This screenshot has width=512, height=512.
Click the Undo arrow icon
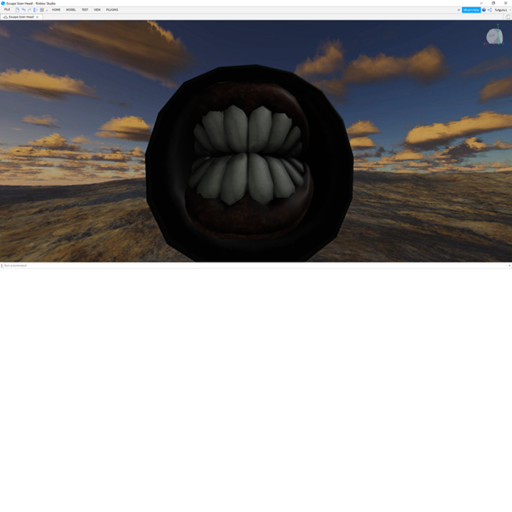[23, 10]
